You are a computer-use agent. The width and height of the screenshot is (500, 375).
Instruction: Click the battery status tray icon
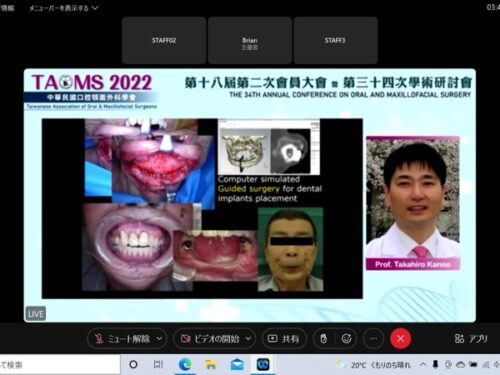tap(473, 365)
